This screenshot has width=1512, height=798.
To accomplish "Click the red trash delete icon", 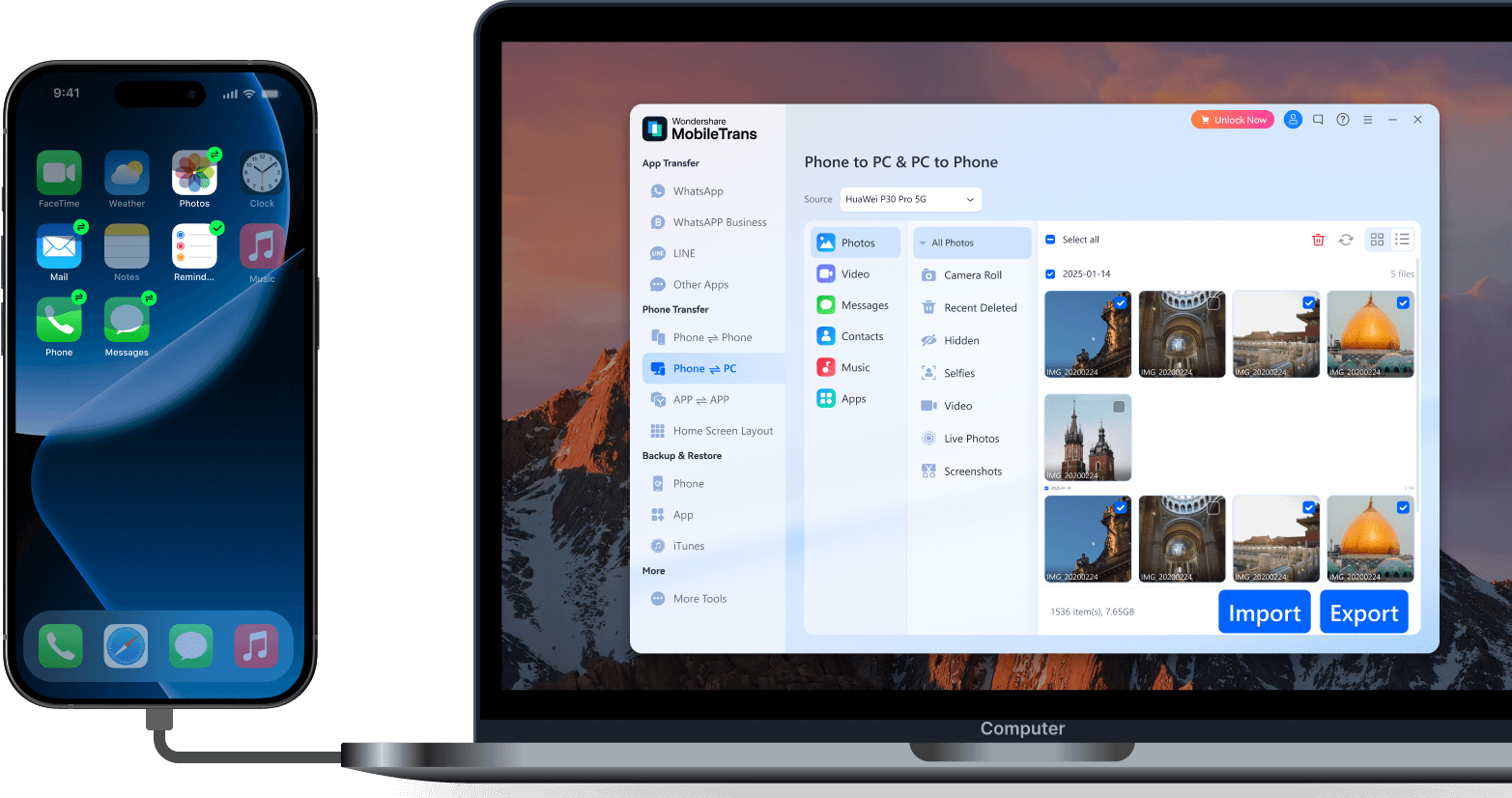I will click(x=1318, y=240).
